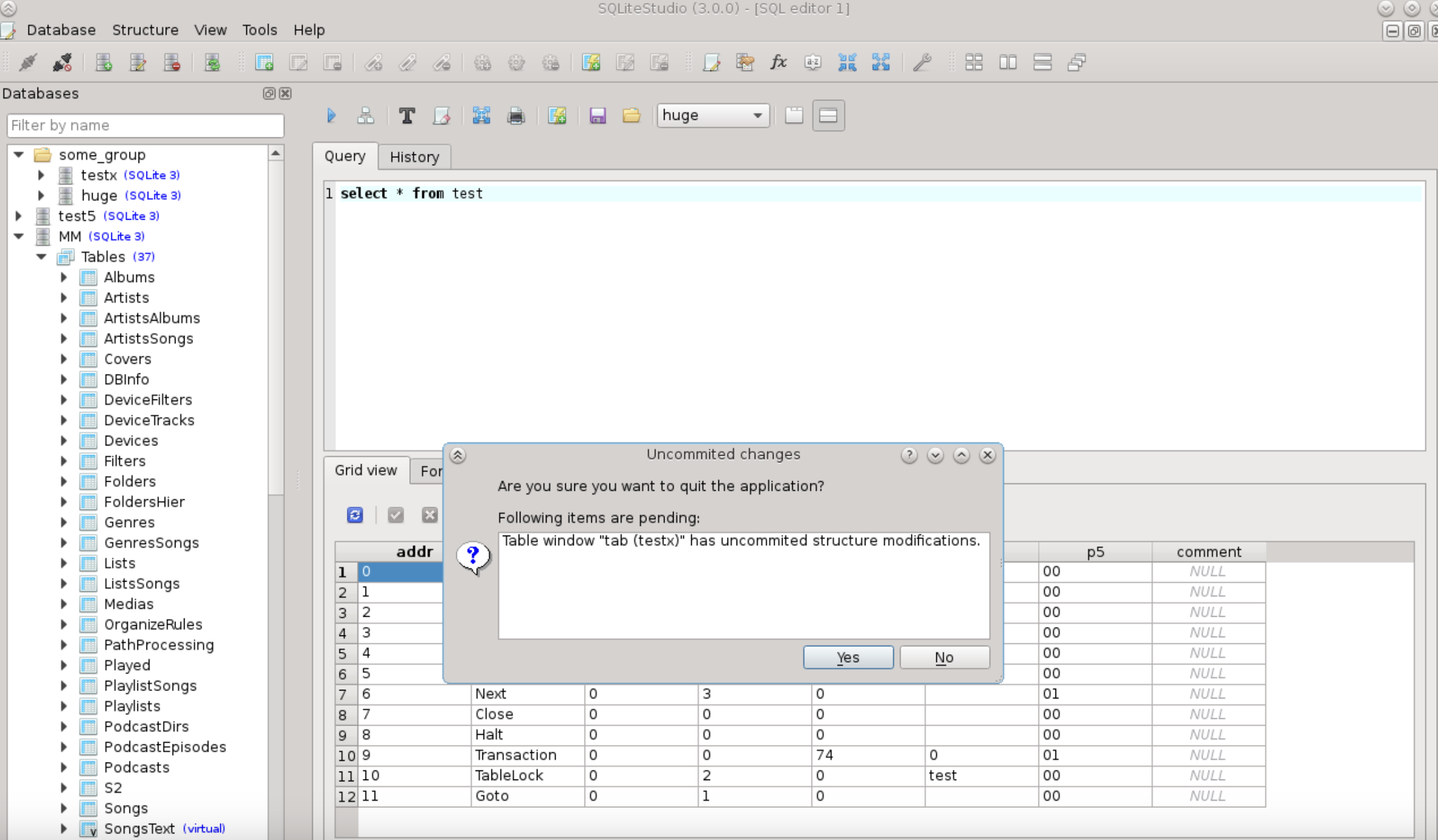Click the Disconnect from database icon
Image resolution: width=1438 pixels, height=840 pixels.
62,62
